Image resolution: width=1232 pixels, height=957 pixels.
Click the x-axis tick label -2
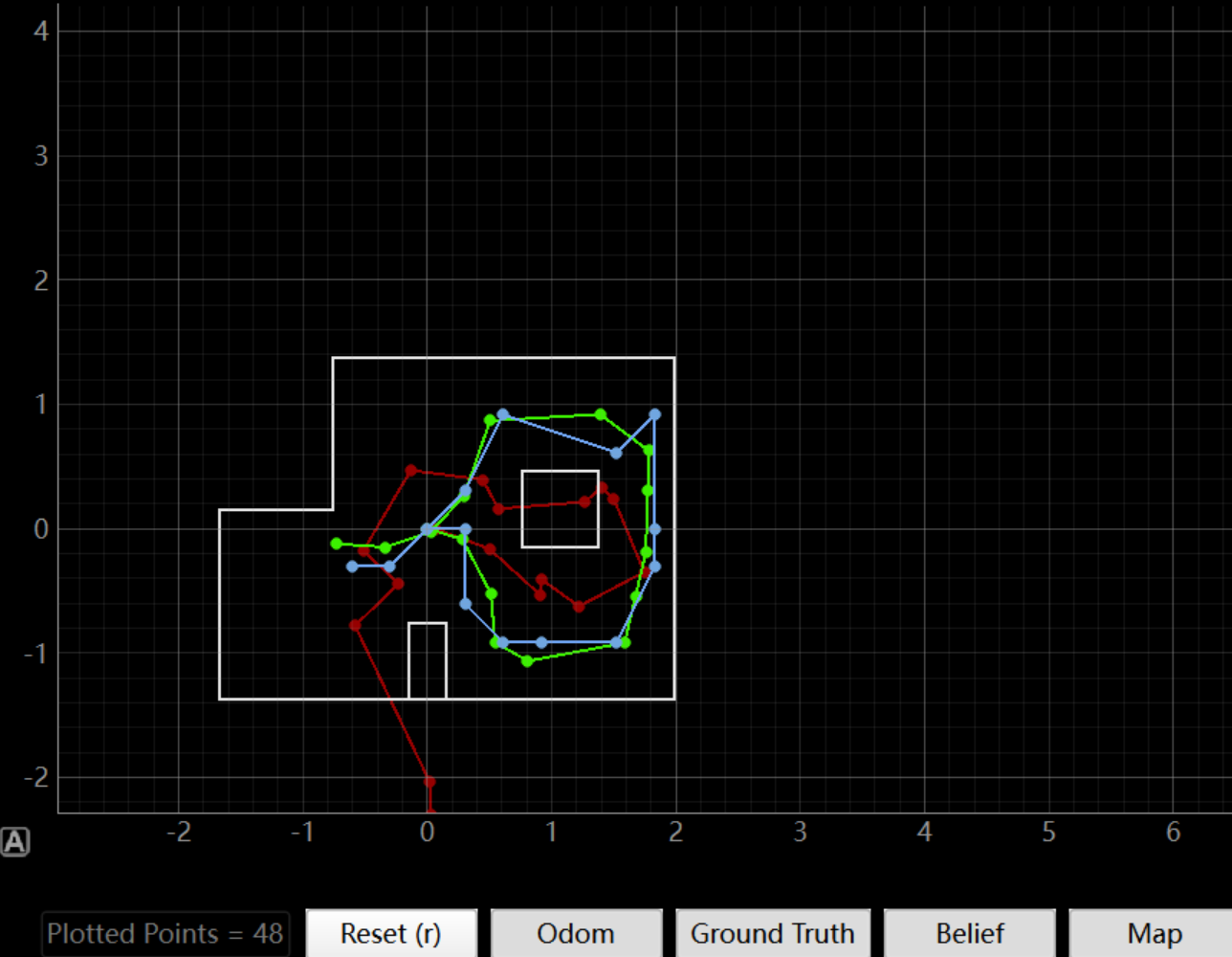pos(179,832)
